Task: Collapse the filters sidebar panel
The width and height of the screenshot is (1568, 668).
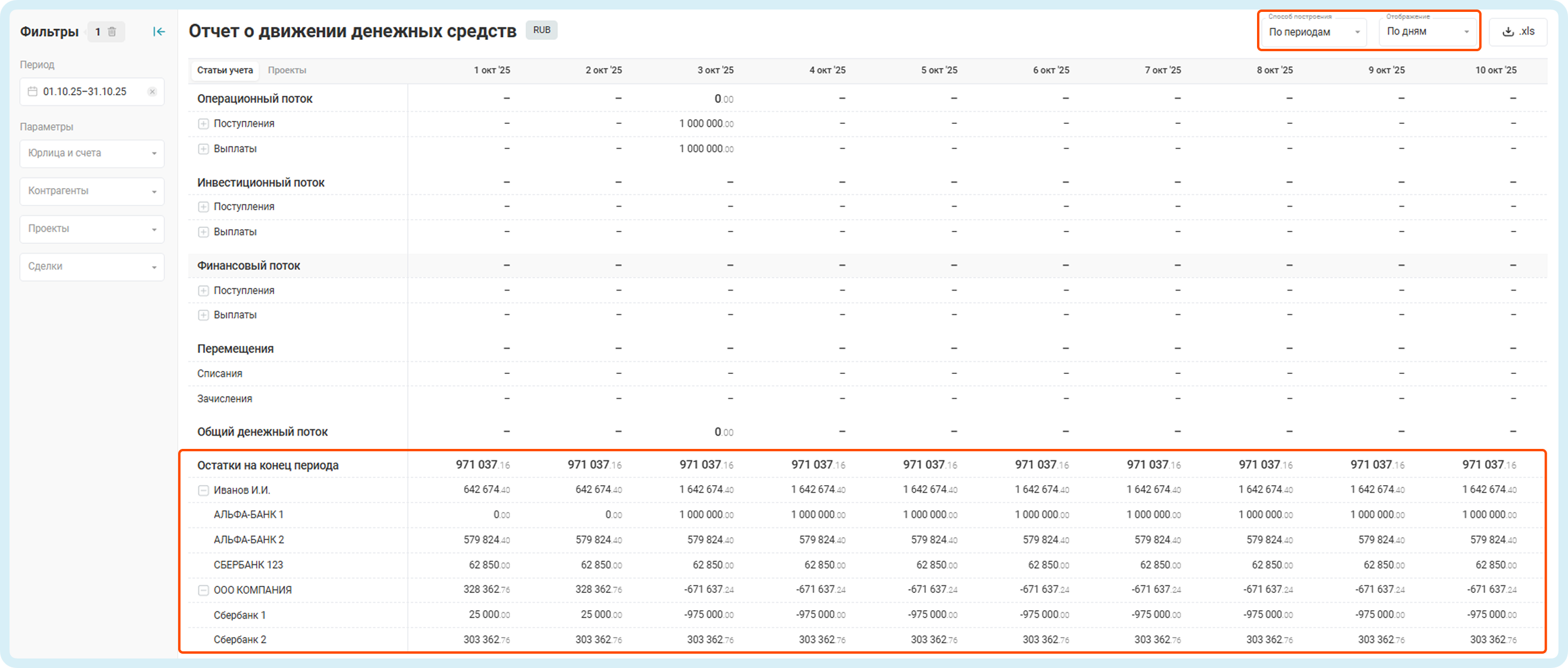Action: coord(159,32)
